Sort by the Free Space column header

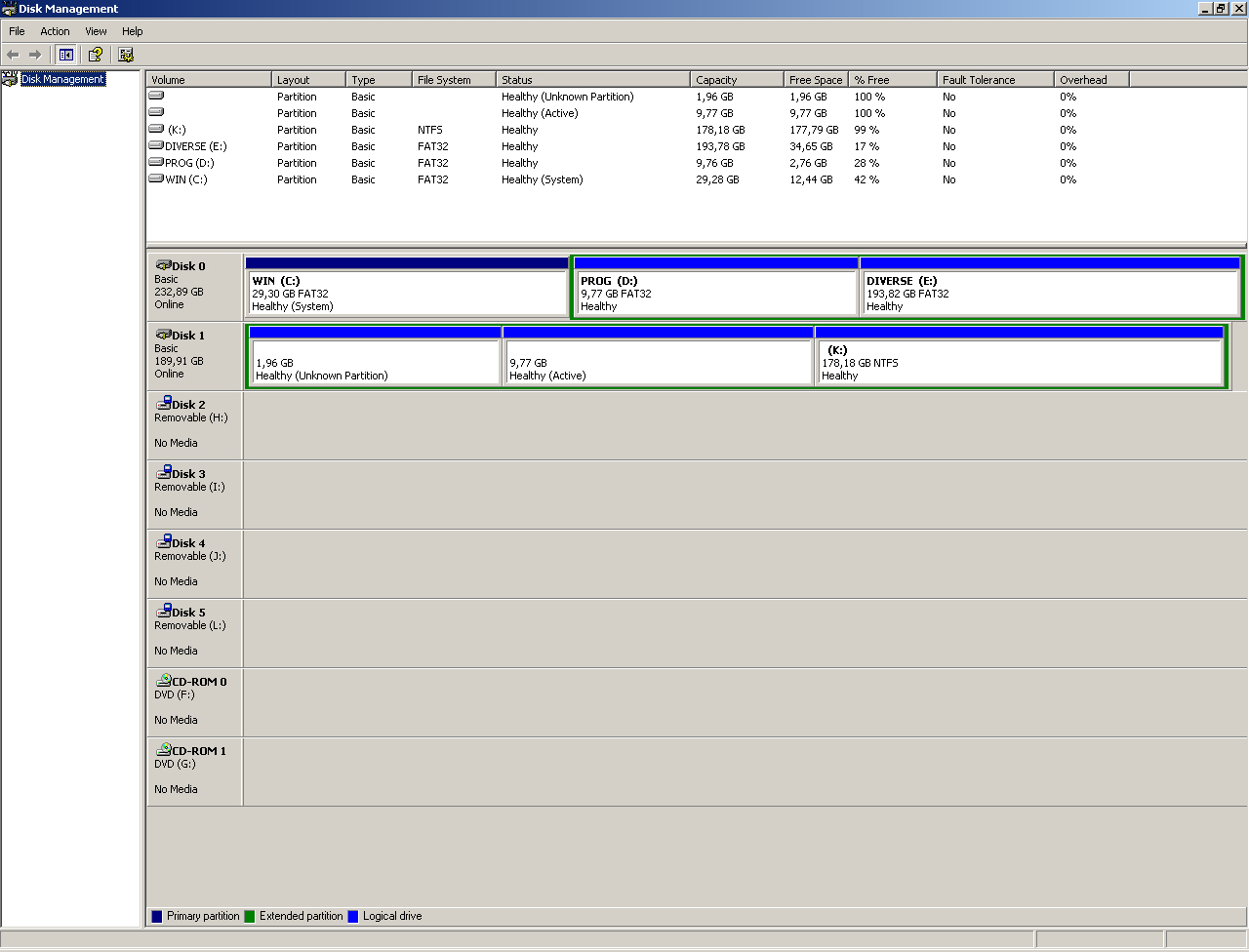pyautogui.click(x=816, y=80)
